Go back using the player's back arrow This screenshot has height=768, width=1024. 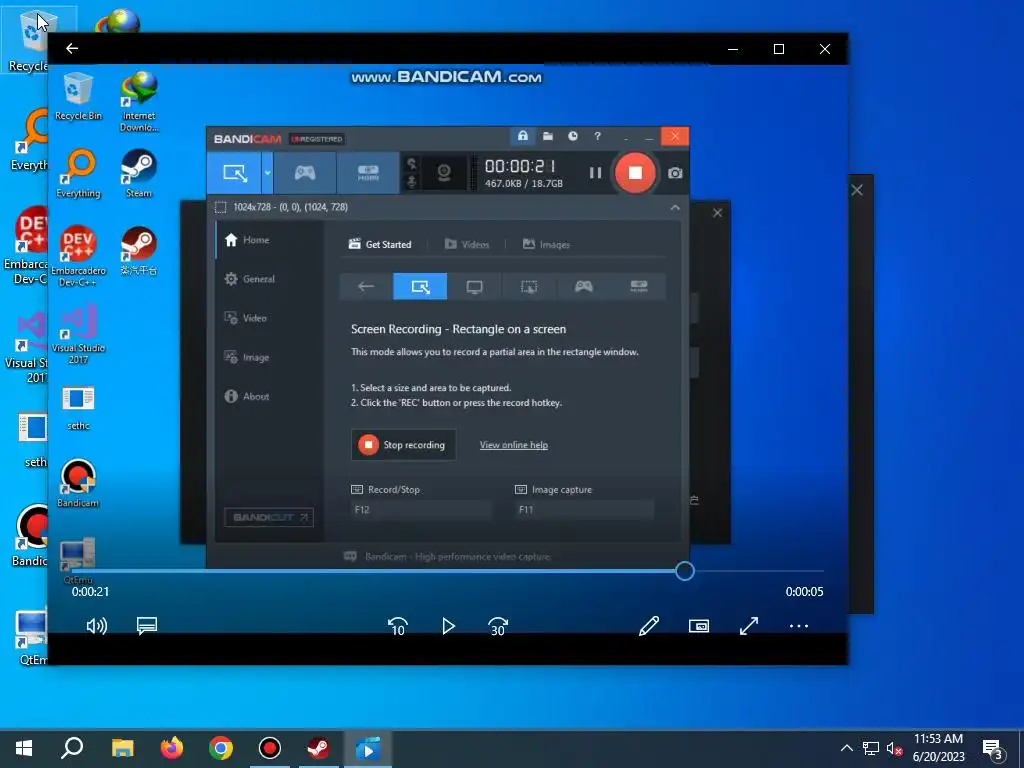point(72,48)
